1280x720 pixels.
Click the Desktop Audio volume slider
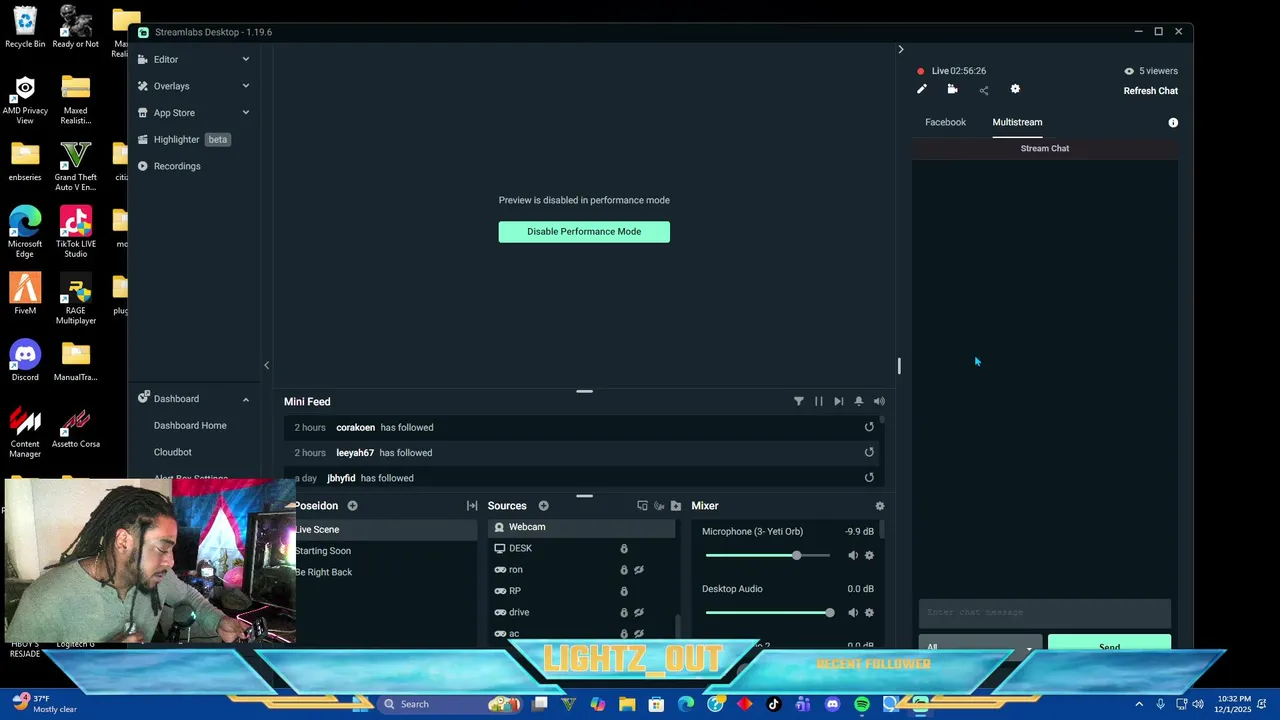(x=769, y=612)
